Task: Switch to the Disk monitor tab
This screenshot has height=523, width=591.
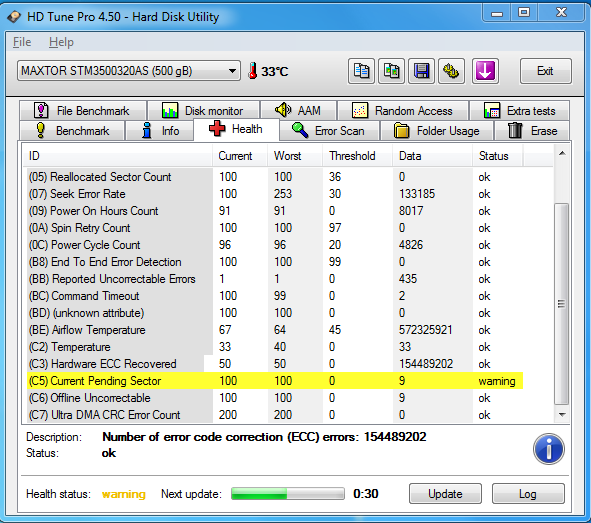Action: click(x=204, y=111)
